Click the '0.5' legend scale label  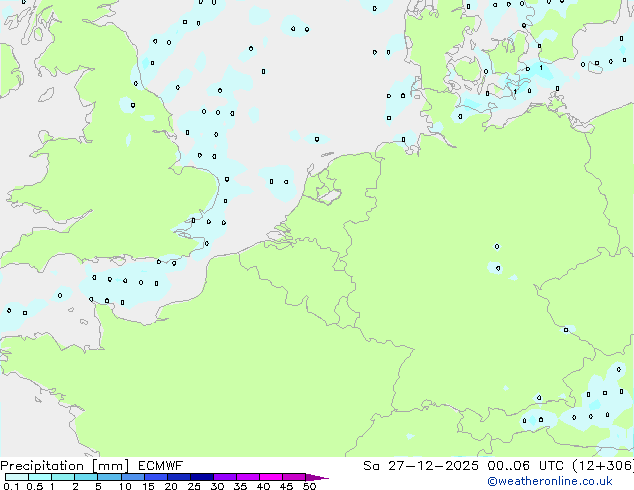pyautogui.click(x=34, y=486)
